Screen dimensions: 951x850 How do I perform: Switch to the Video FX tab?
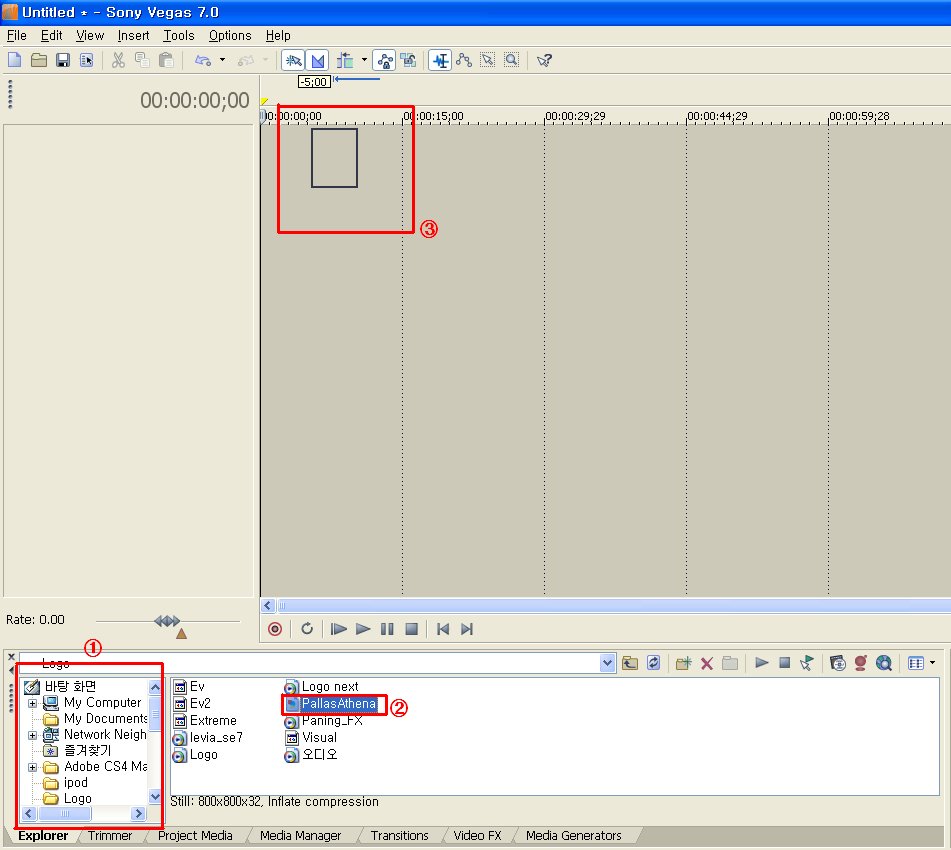click(477, 835)
